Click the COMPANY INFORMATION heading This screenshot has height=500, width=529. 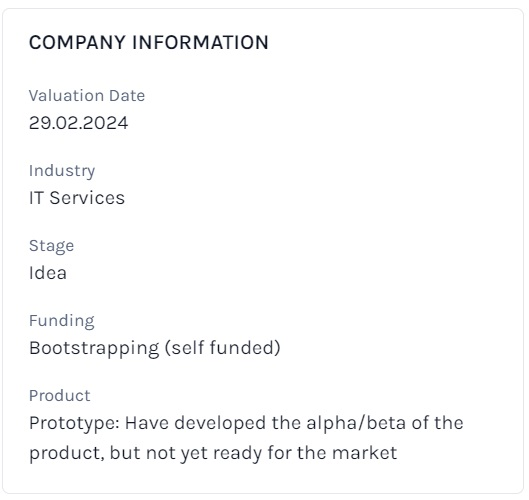pyautogui.click(x=148, y=43)
